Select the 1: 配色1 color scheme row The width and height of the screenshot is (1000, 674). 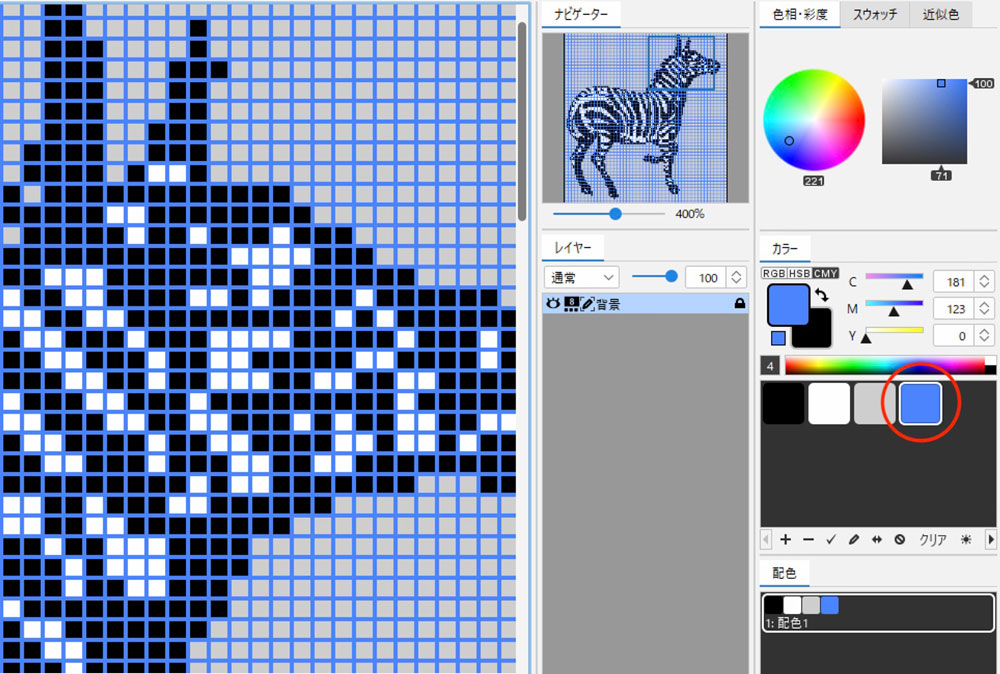878,613
